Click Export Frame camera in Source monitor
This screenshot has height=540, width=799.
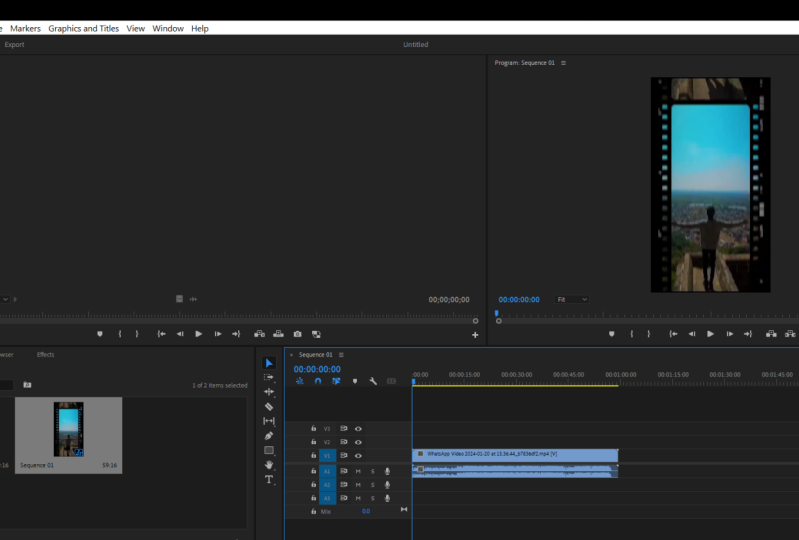click(x=298, y=334)
